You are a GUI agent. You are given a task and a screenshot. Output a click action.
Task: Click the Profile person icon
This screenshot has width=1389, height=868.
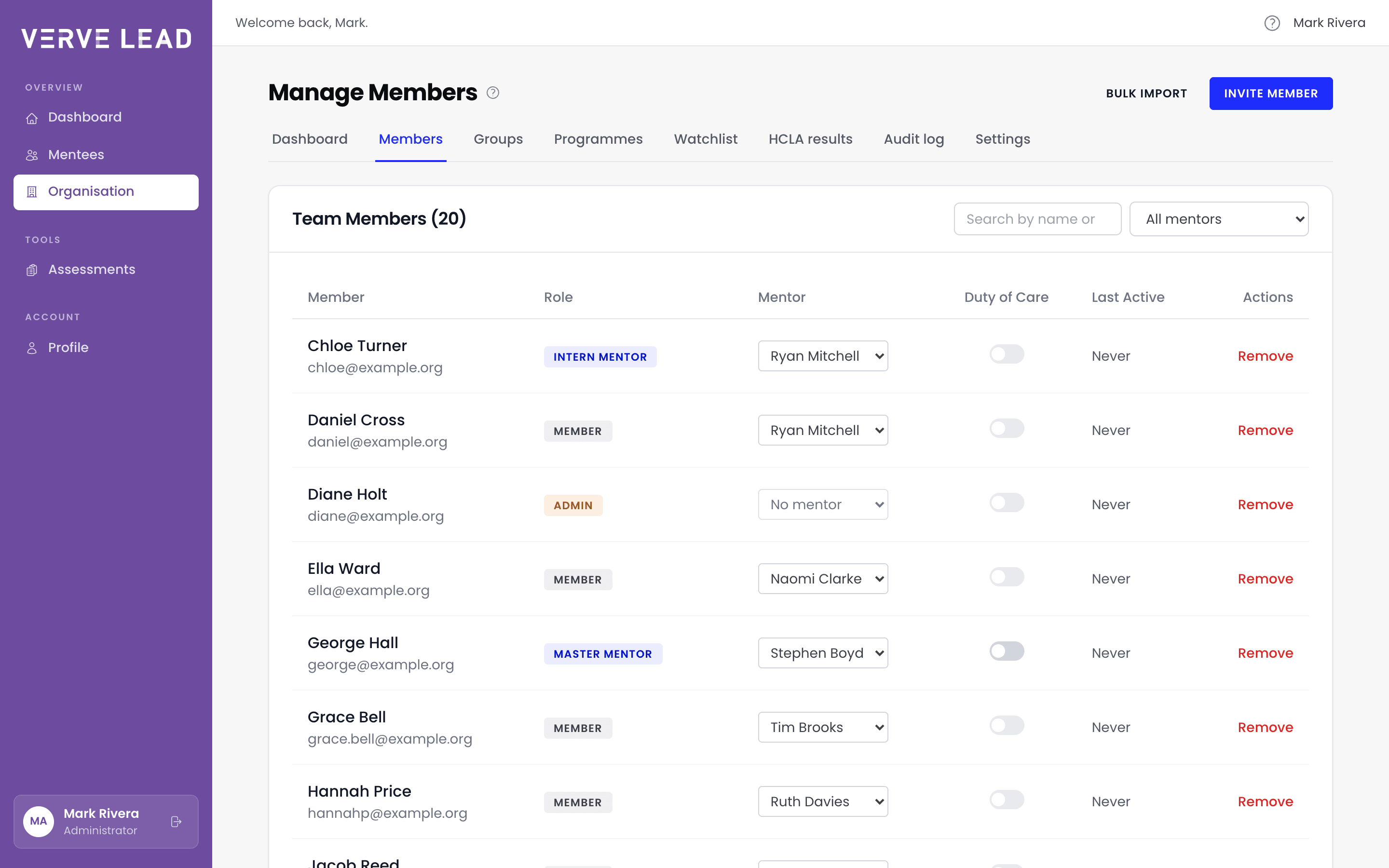(x=32, y=348)
